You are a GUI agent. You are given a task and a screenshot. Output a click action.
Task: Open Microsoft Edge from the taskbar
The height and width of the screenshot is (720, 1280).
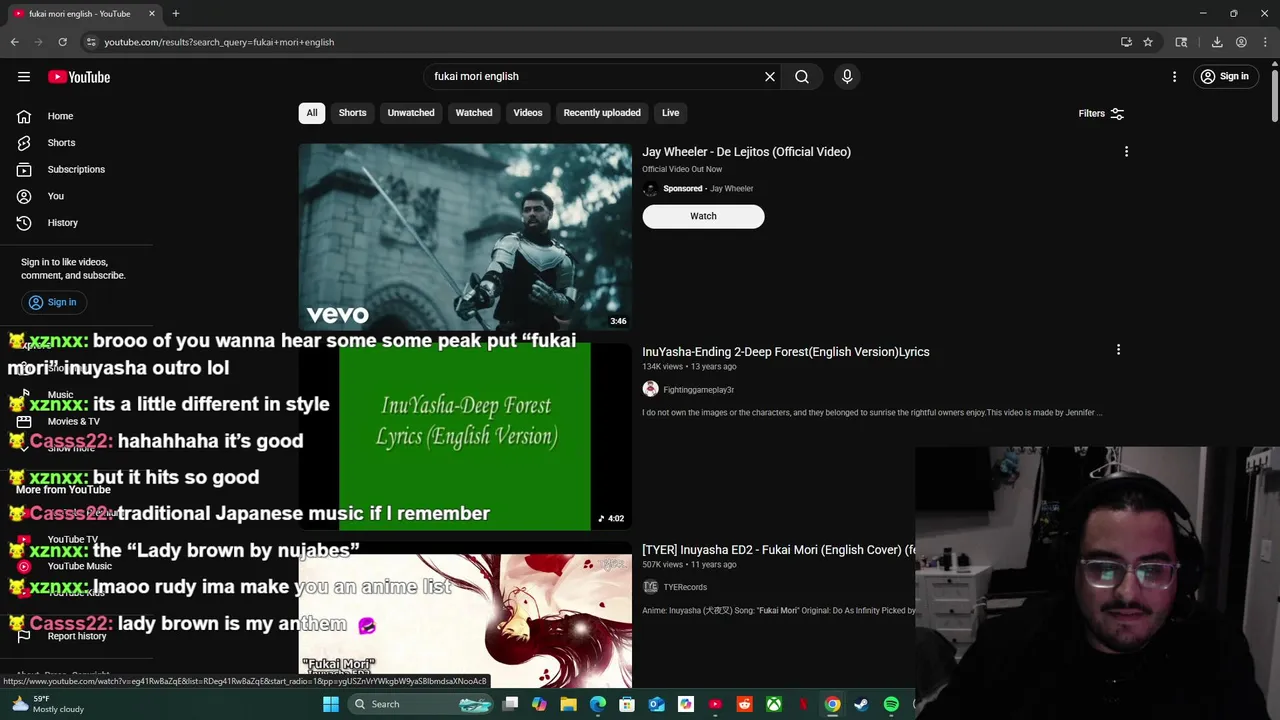click(x=598, y=704)
